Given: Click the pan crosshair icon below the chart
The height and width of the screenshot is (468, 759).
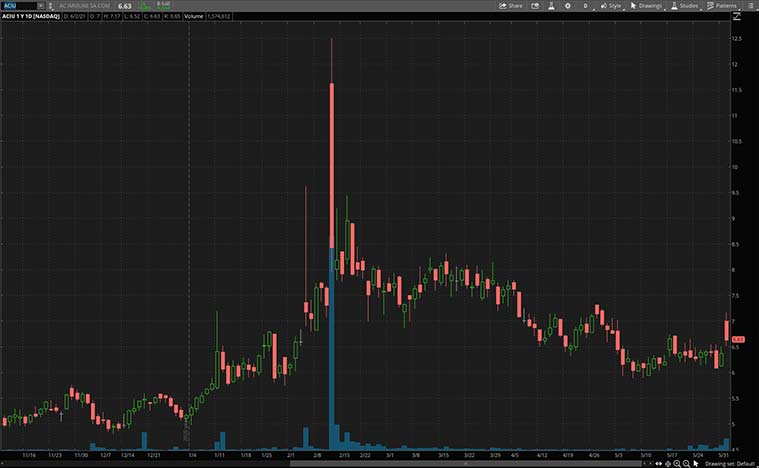Looking at the screenshot, I should (x=668, y=464).
